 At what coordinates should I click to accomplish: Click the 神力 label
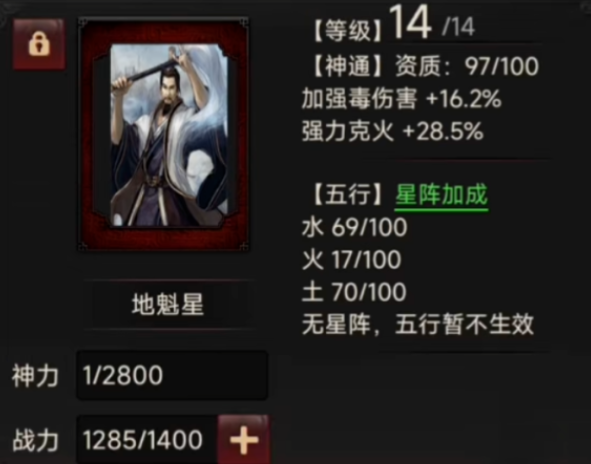click(35, 376)
